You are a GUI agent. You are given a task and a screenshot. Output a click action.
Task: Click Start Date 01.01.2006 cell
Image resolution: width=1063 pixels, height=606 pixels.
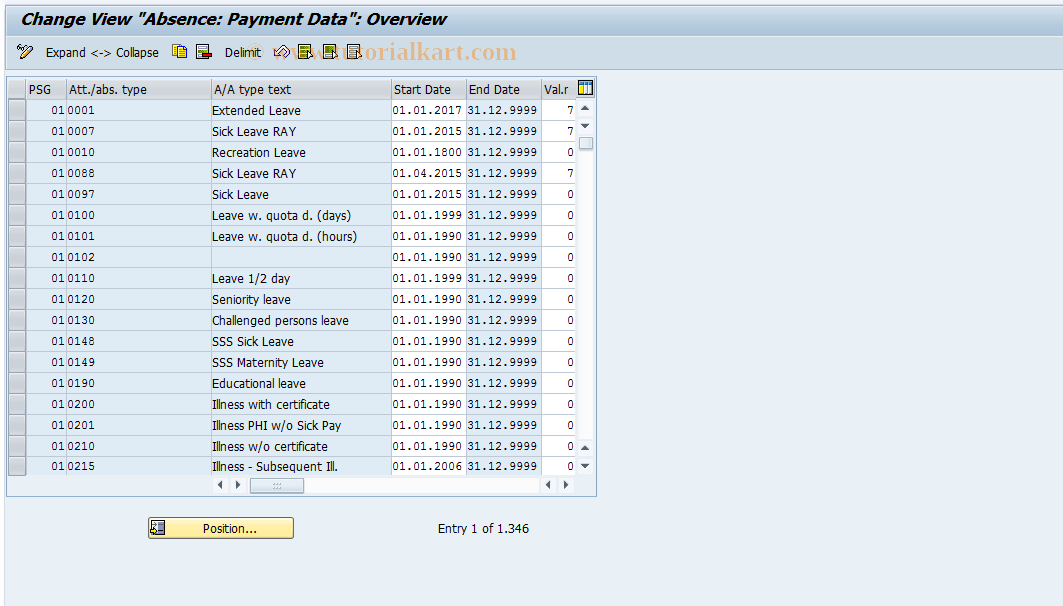click(x=428, y=466)
